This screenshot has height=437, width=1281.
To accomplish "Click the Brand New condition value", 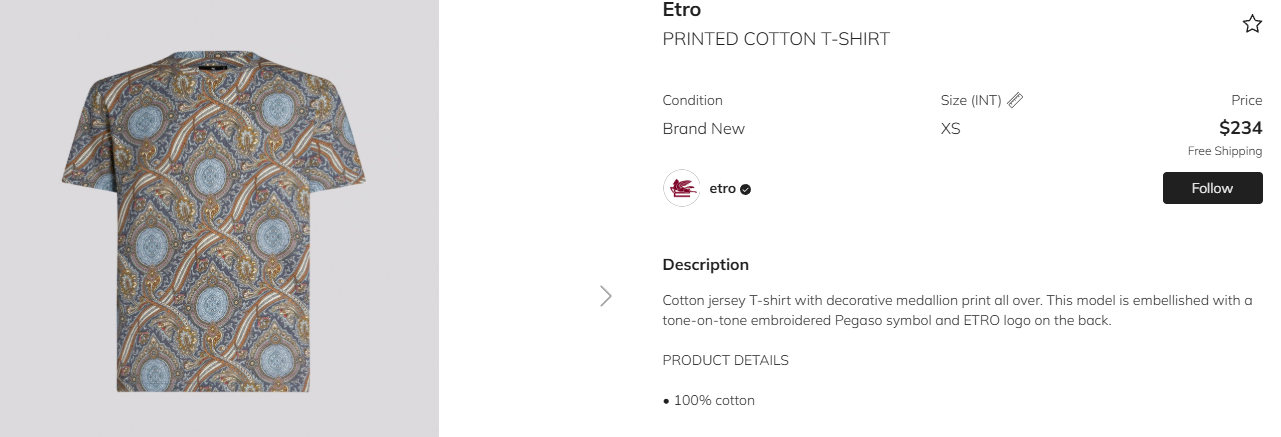I will (x=704, y=129).
